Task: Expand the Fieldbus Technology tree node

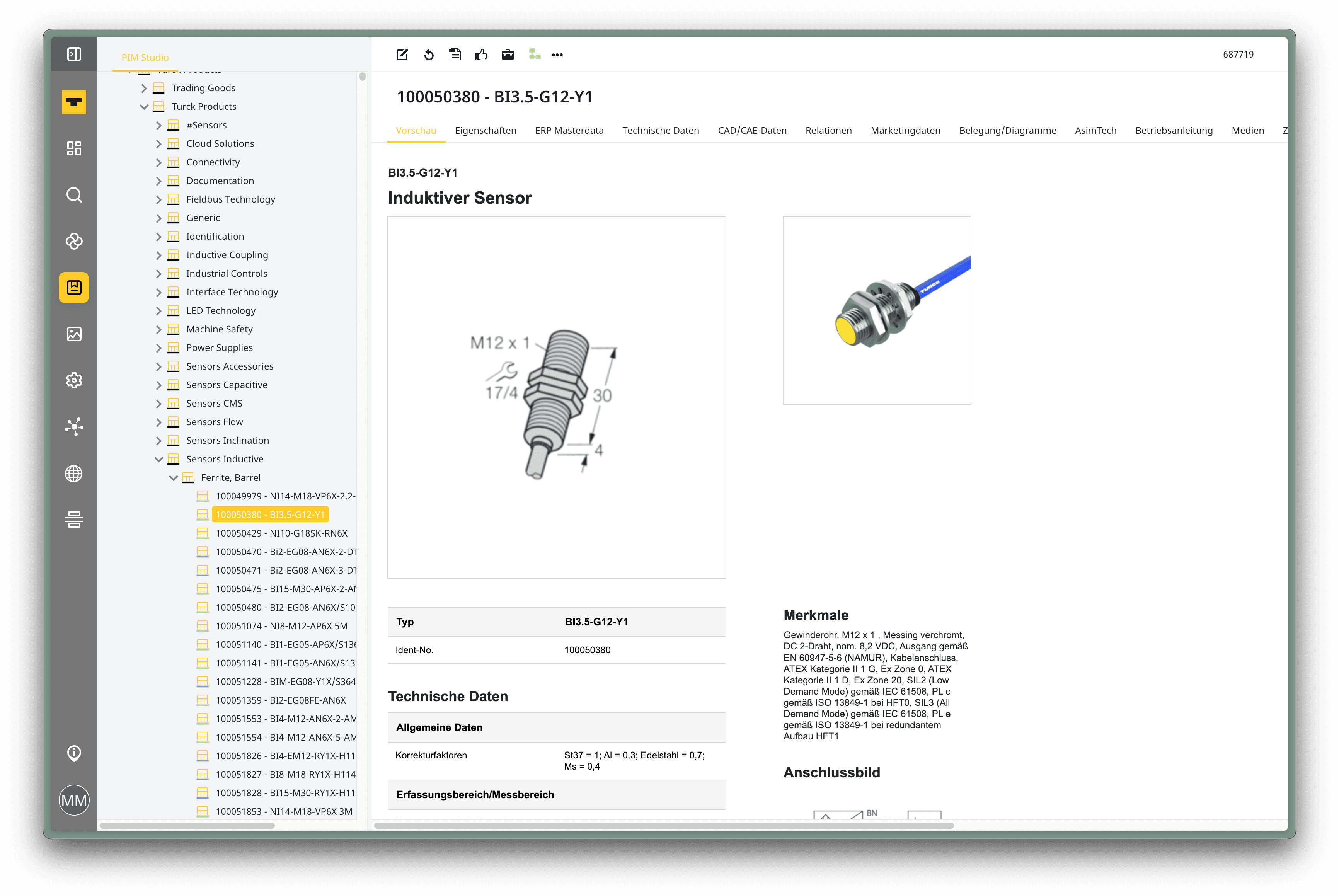Action: click(159, 199)
